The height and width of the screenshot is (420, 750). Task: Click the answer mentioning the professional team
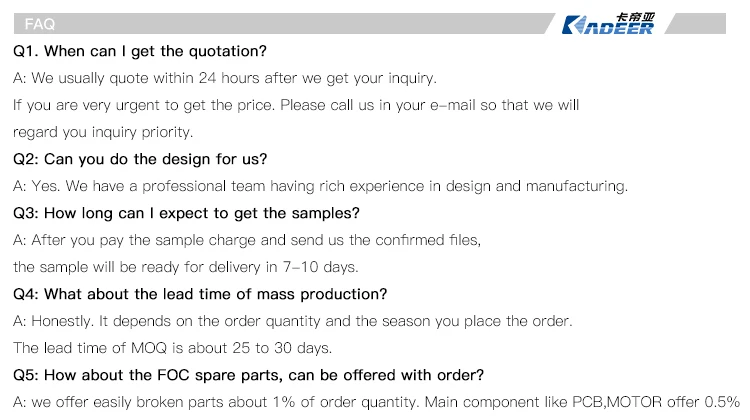320,186
